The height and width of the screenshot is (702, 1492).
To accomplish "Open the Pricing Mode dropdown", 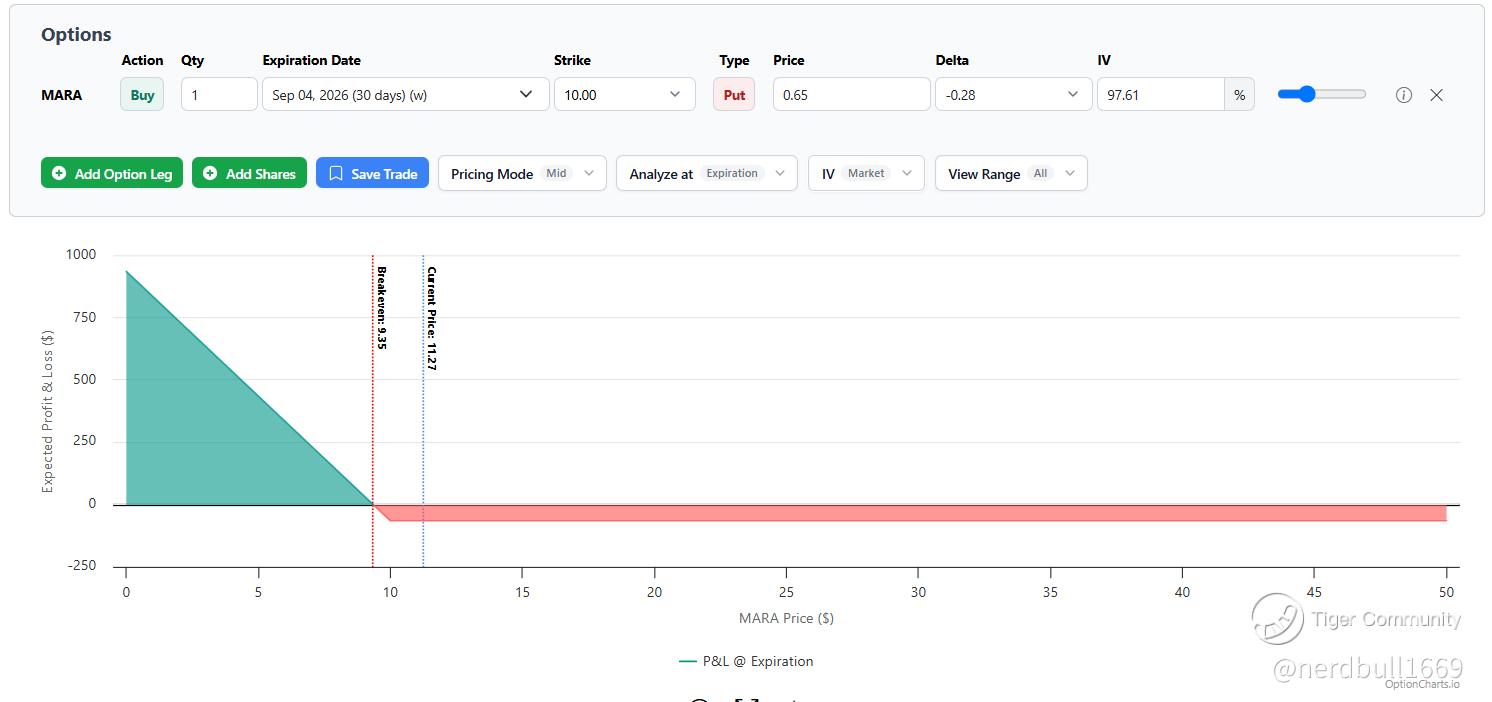I will [522, 173].
